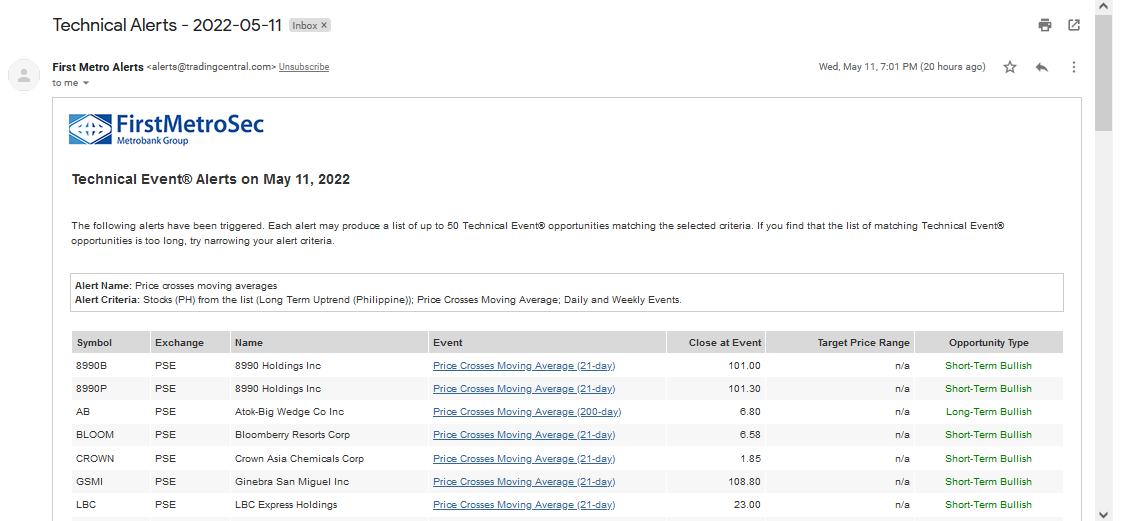1121x521 pixels.
Task: Click sender address 'alerts@tradingcentral.com'
Action: (211, 67)
